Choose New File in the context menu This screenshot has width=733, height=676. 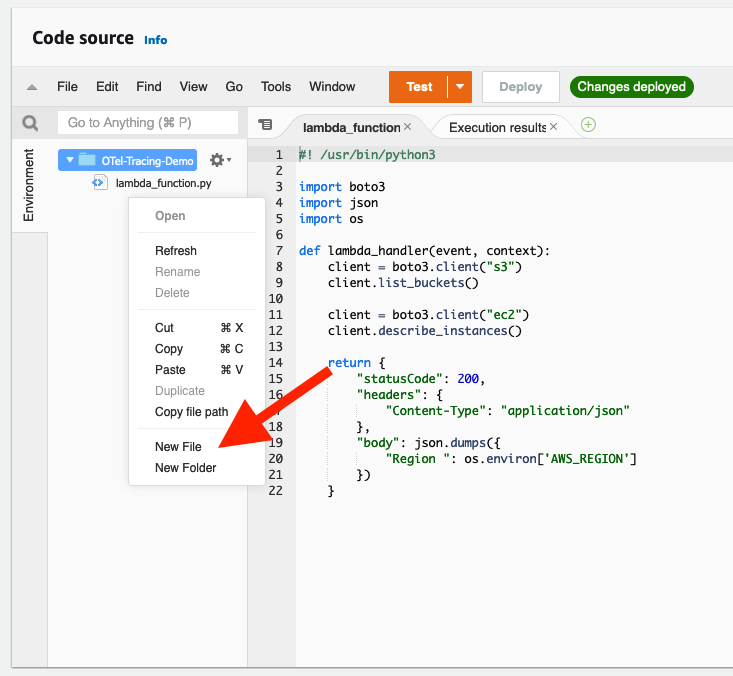[x=178, y=447]
